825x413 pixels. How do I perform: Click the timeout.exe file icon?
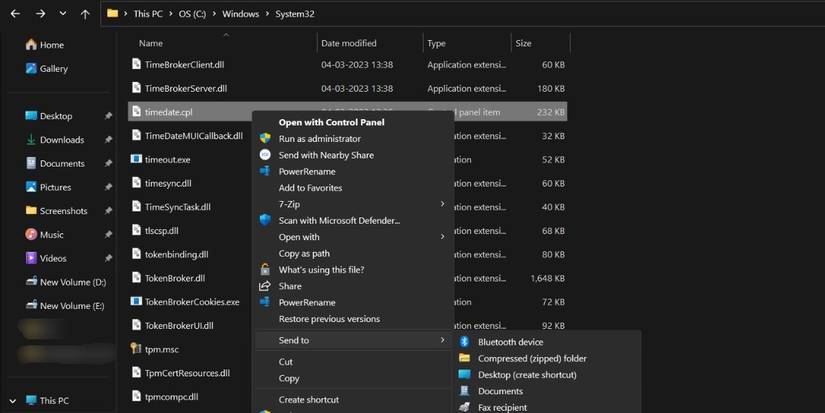pos(137,159)
